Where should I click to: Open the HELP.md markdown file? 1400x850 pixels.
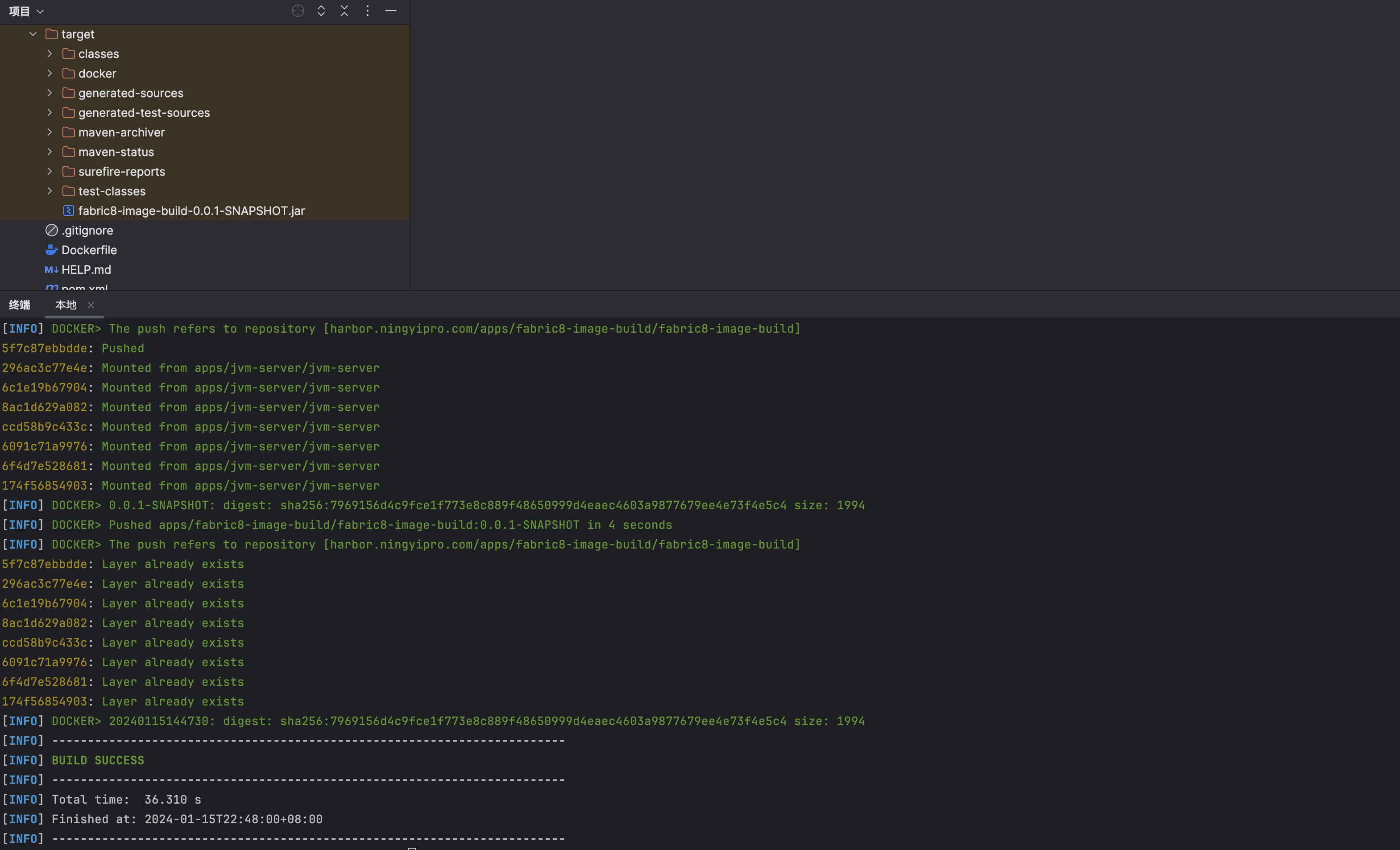86,270
